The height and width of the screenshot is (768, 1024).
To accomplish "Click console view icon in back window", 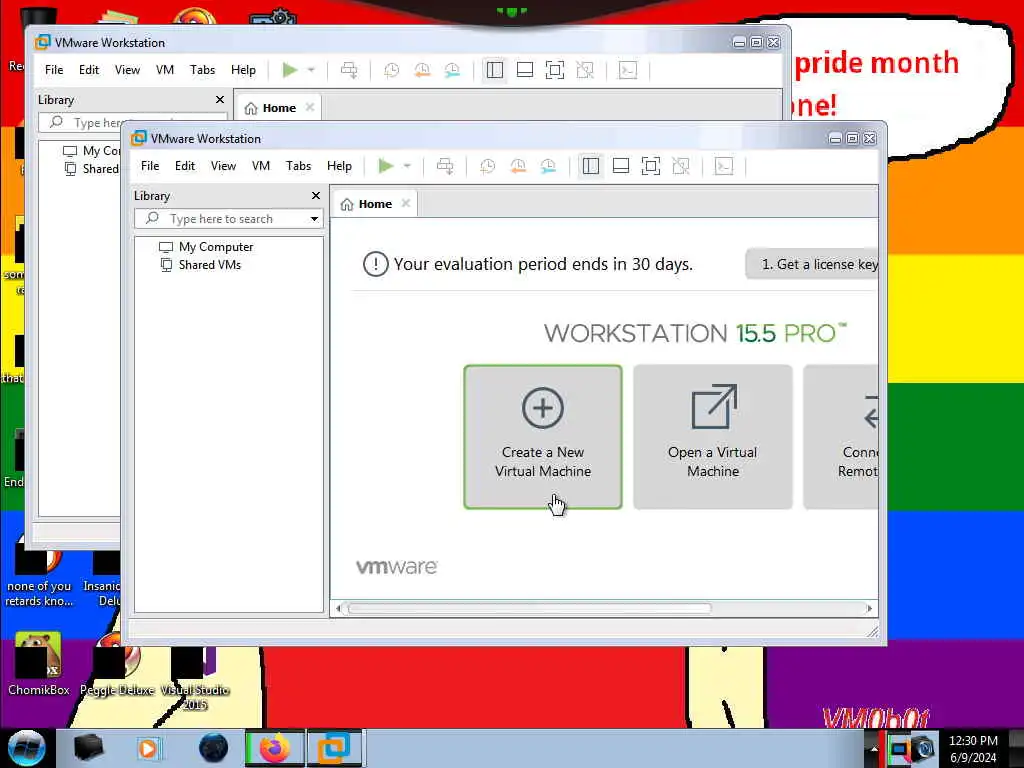I will point(628,70).
